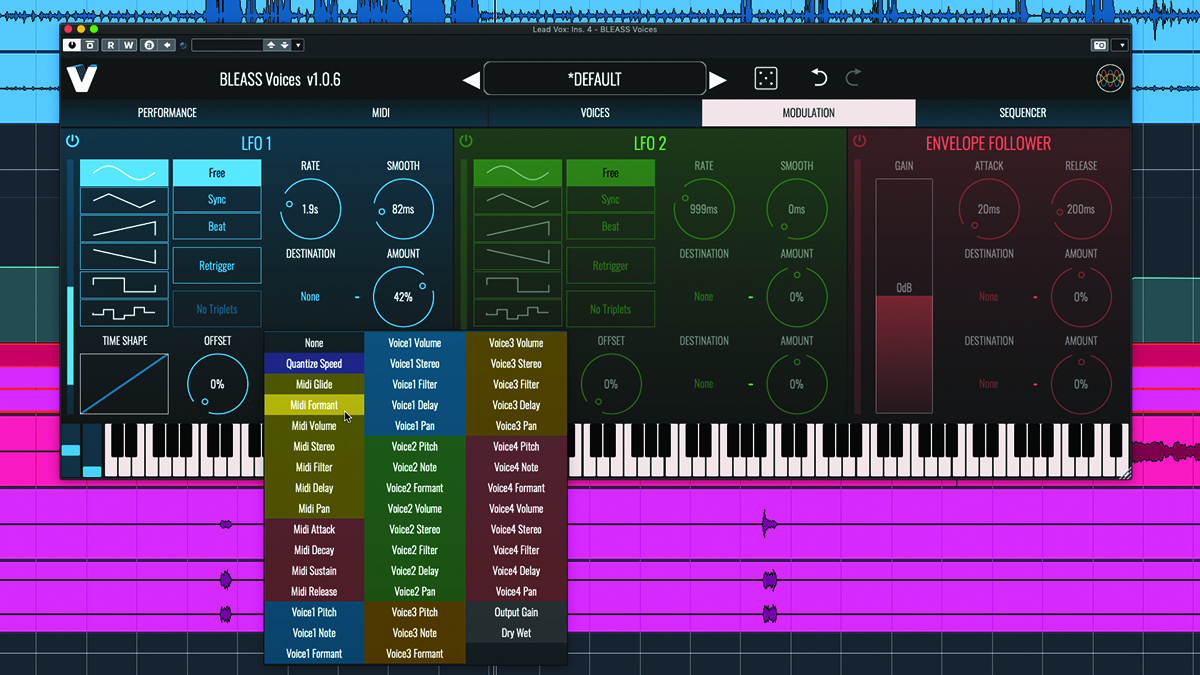The height and width of the screenshot is (675, 1200).
Task: Open LFO 2 first destination selector
Action: pyautogui.click(x=704, y=297)
